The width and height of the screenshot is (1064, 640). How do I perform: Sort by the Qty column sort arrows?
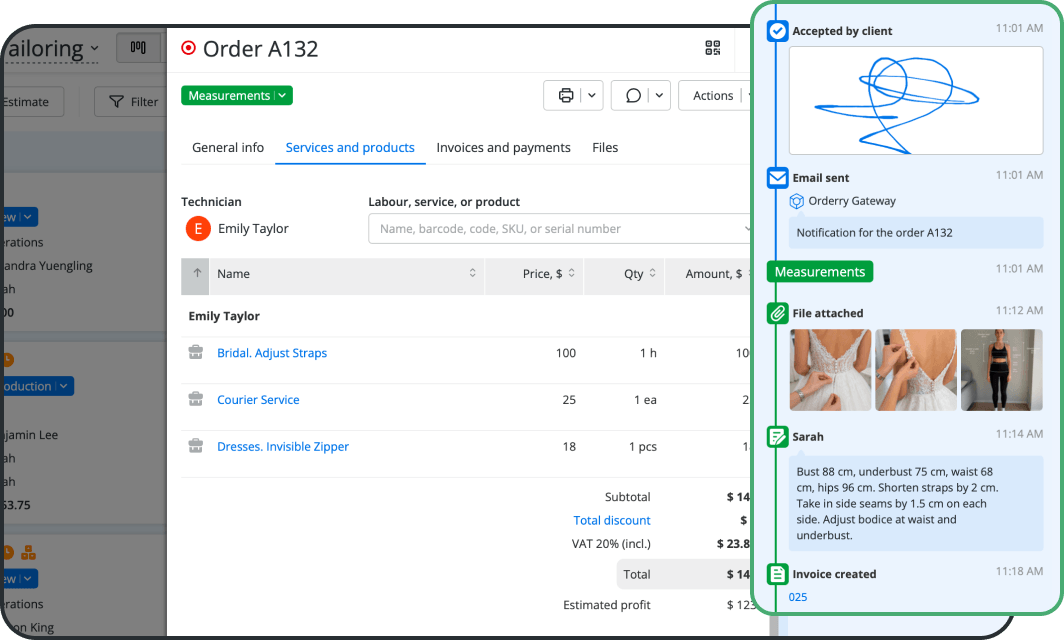[x=652, y=273]
